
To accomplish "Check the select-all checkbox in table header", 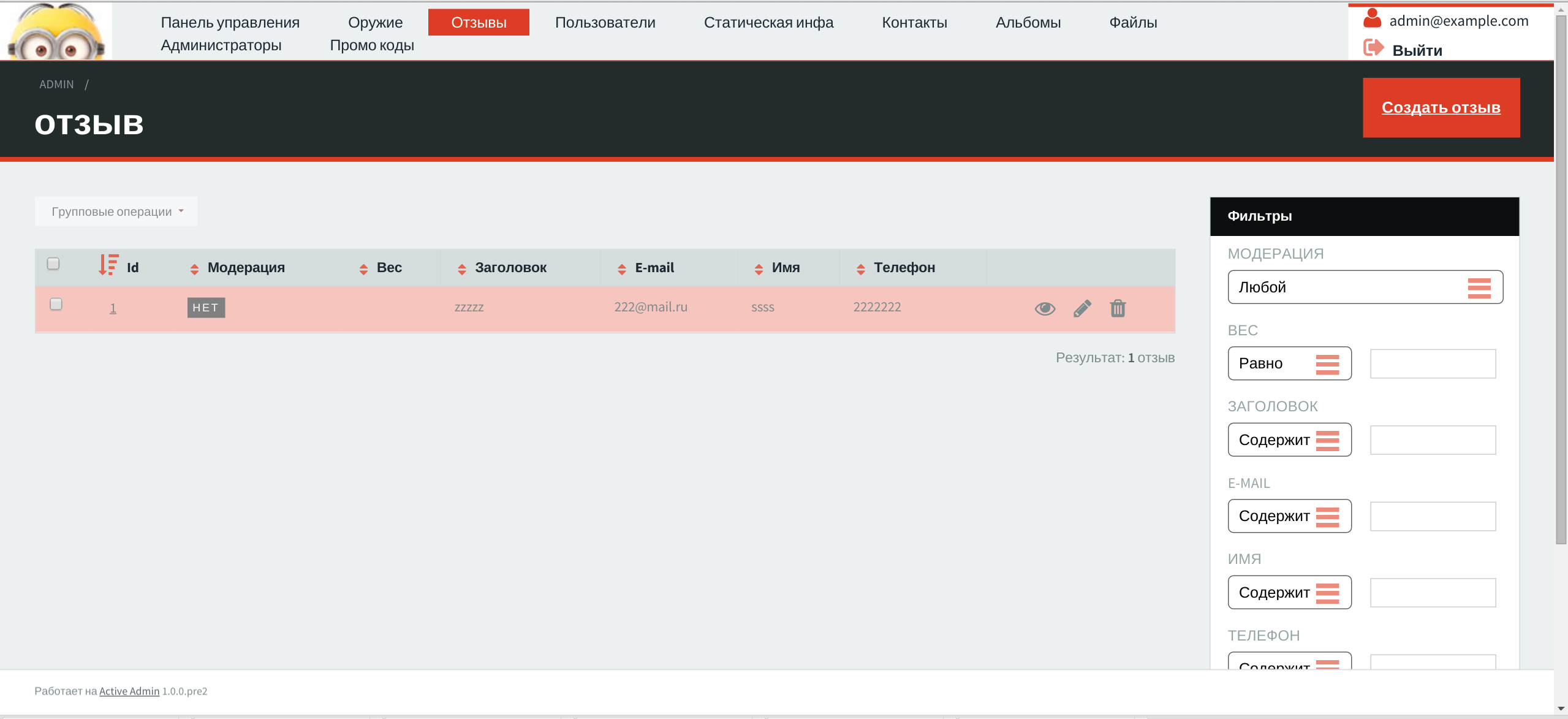I will tap(53, 264).
